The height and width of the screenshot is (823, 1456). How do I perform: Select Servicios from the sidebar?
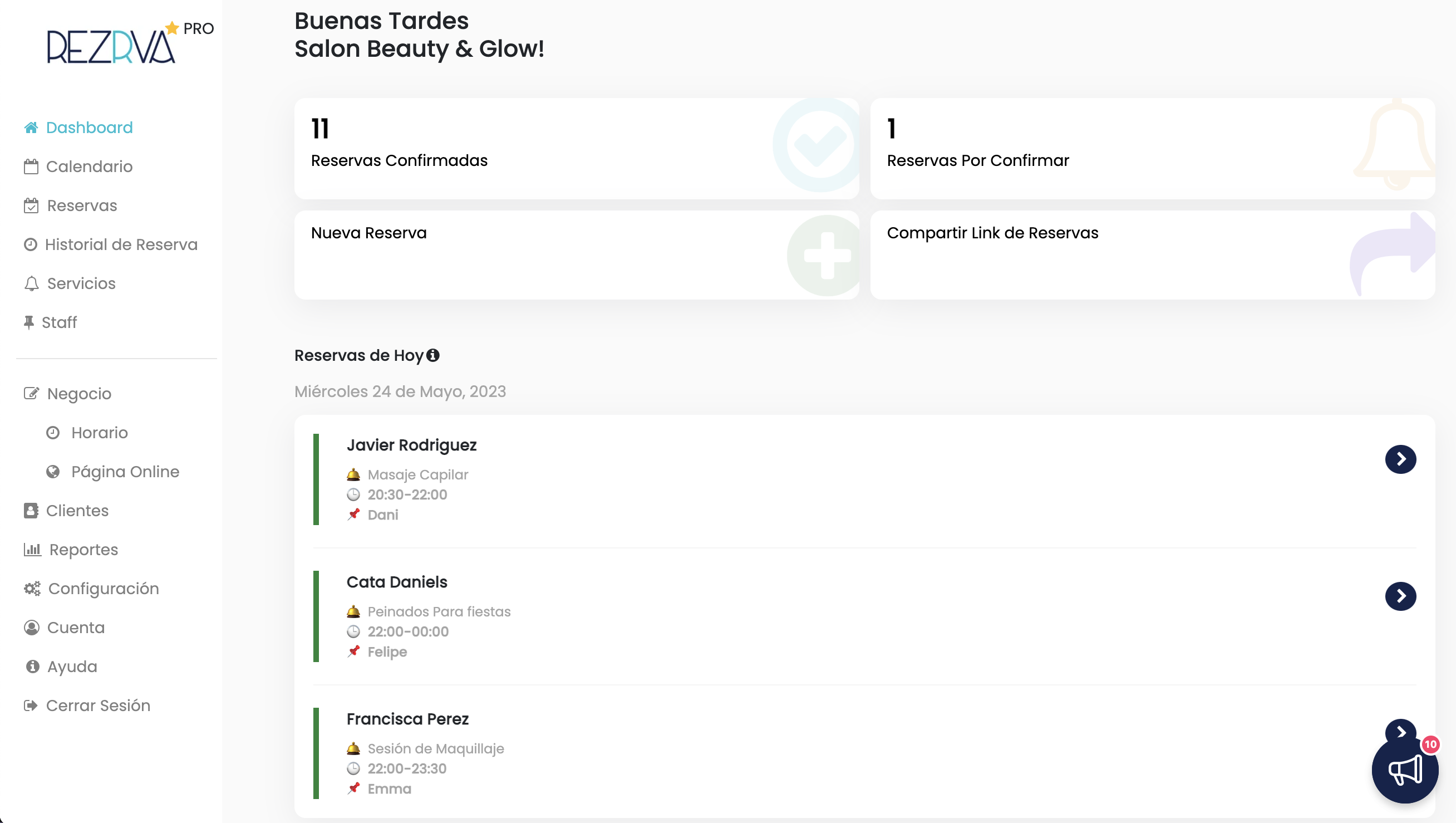pyautogui.click(x=81, y=283)
